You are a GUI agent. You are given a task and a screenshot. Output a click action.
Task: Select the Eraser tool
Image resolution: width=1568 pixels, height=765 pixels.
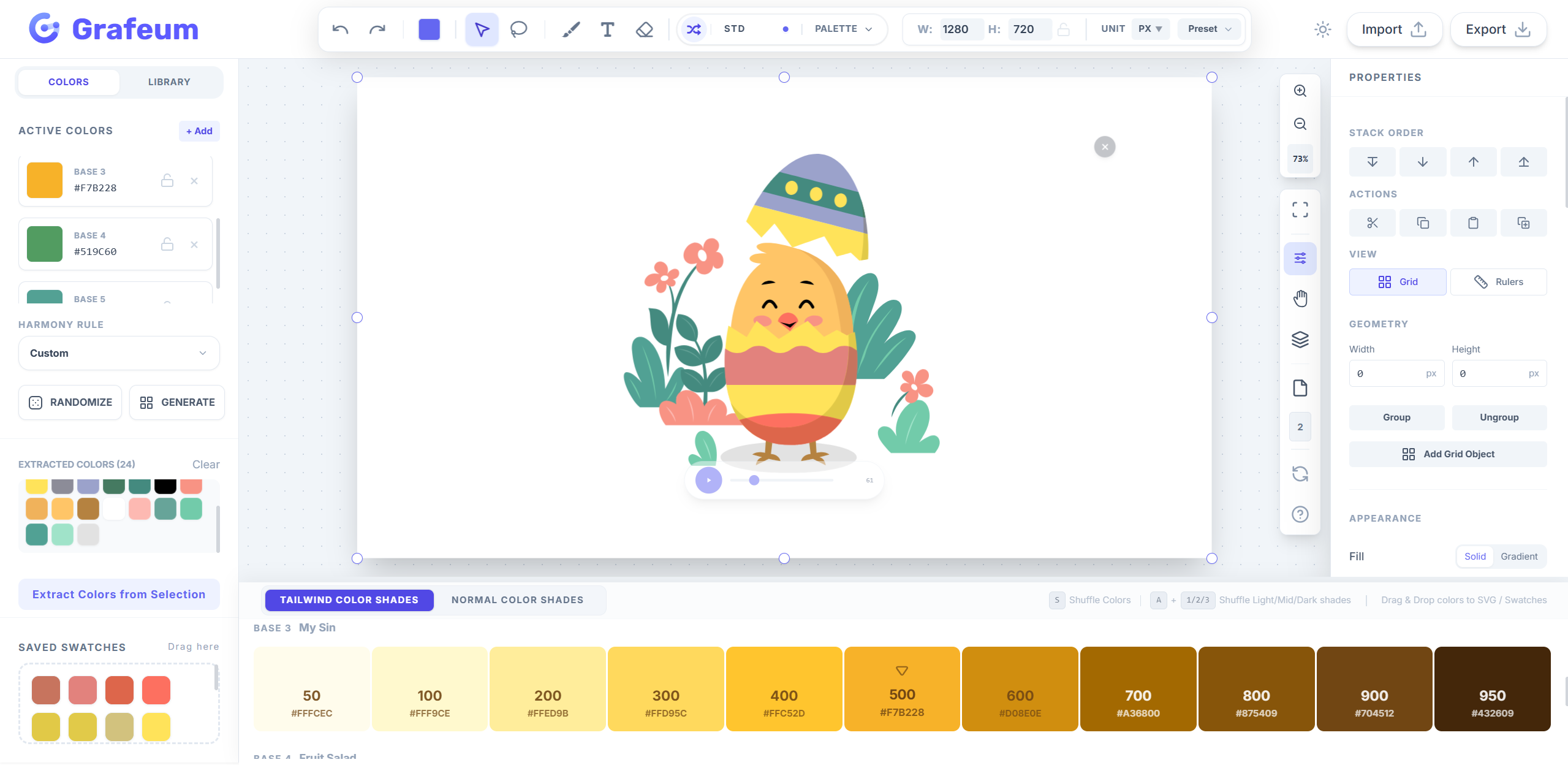pyautogui.click(x=644, y=29)
